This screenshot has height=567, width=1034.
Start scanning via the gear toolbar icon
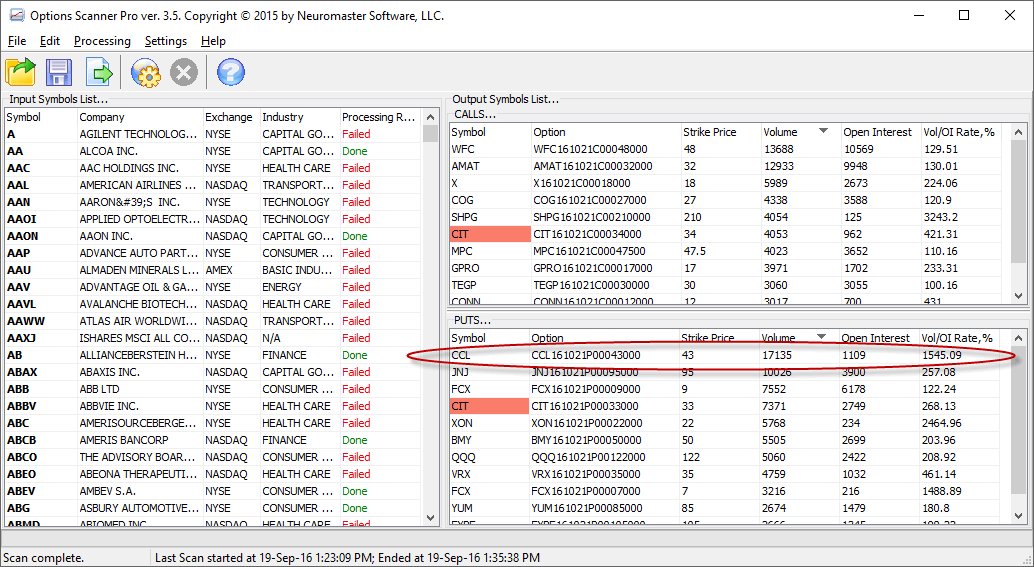coord(146,72)
